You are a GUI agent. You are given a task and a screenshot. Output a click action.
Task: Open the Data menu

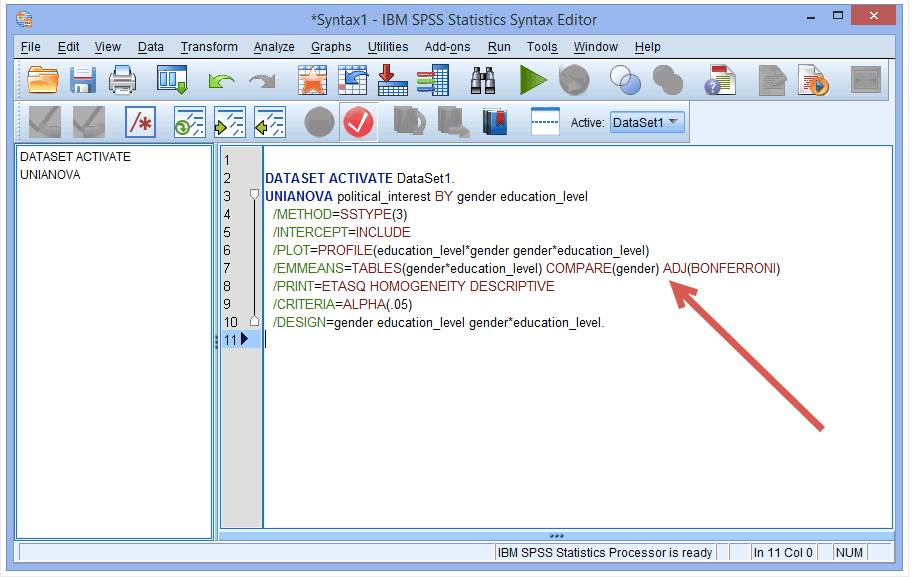[150, 47]
